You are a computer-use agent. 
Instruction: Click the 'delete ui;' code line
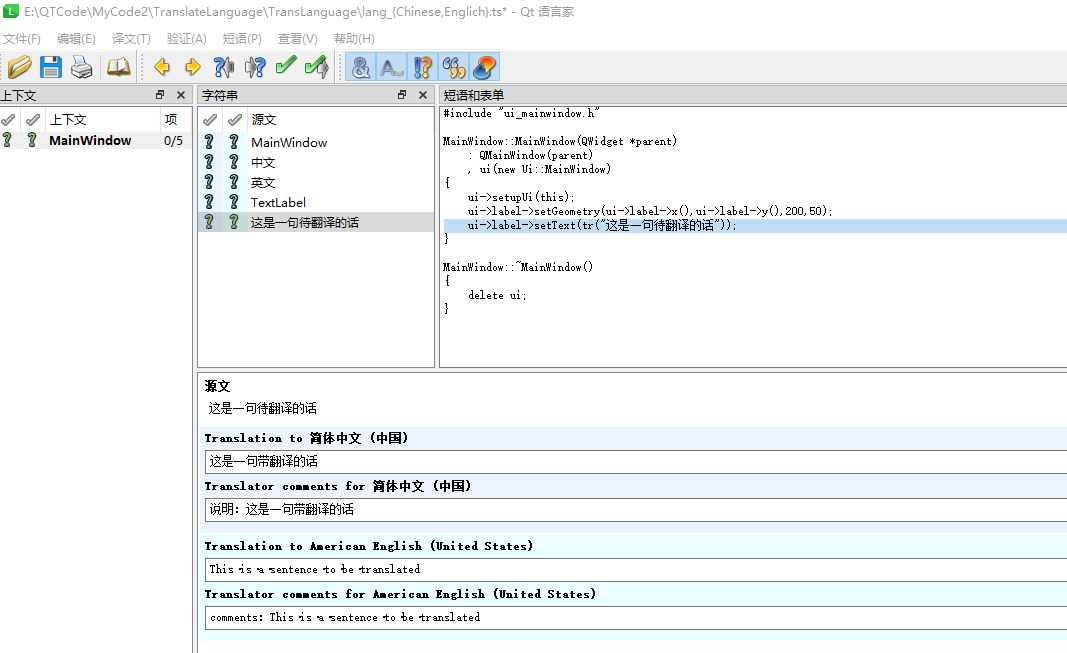[497, 295]
